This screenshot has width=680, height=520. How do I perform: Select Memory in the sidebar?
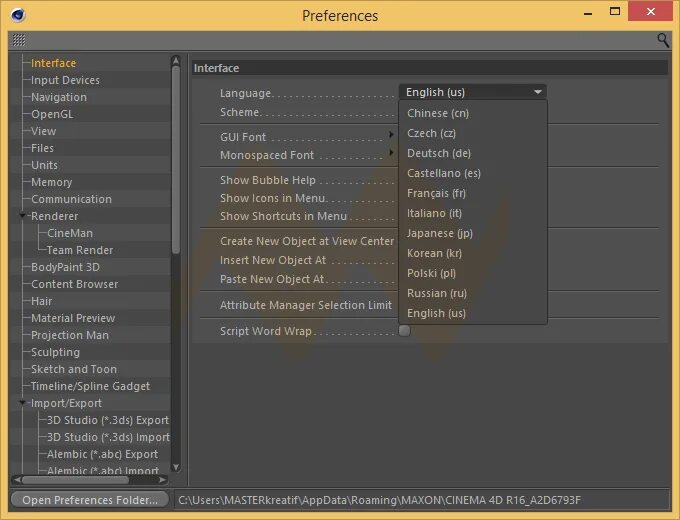tap(51, 182)
